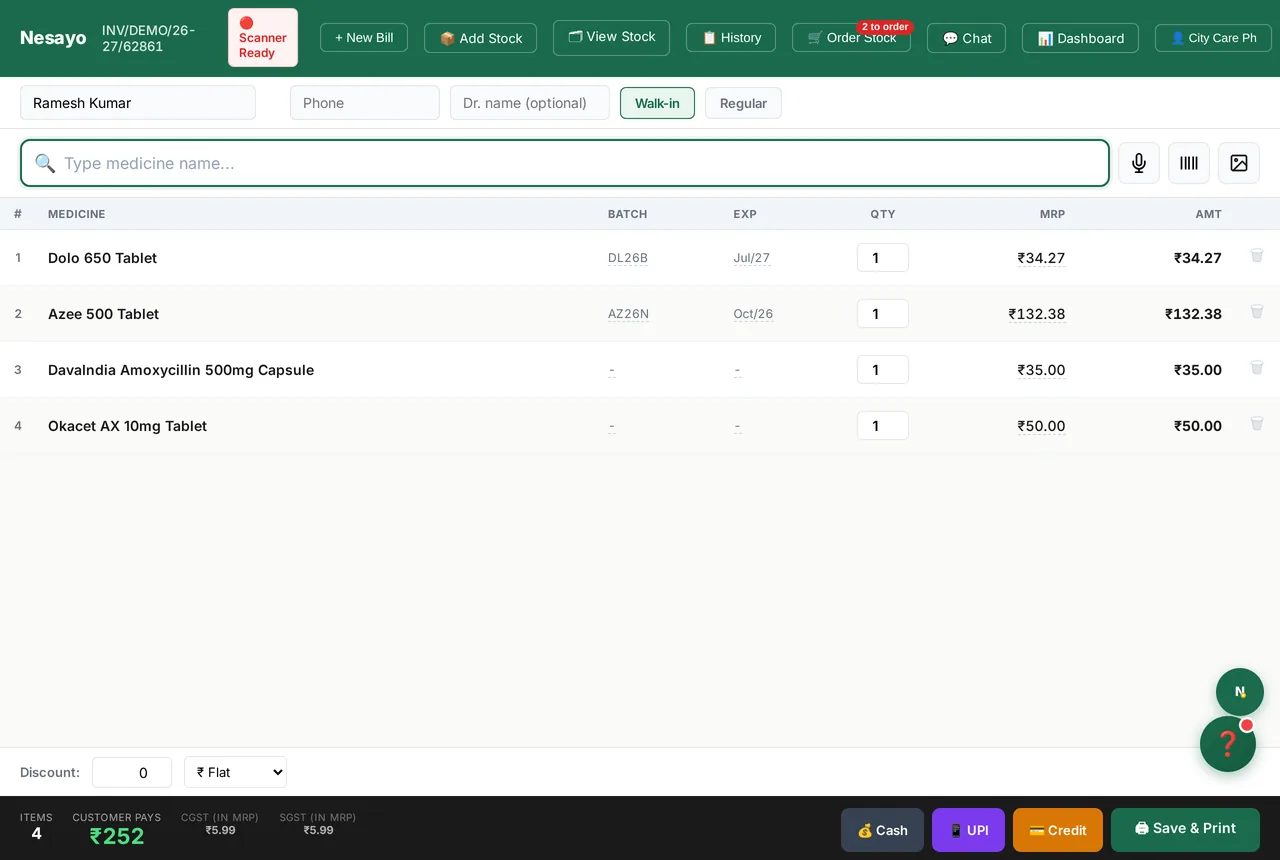Open the City Care Ph account menu
Image resolution: width=1280 pixels, height=860 pixels.
(1213, 38)
